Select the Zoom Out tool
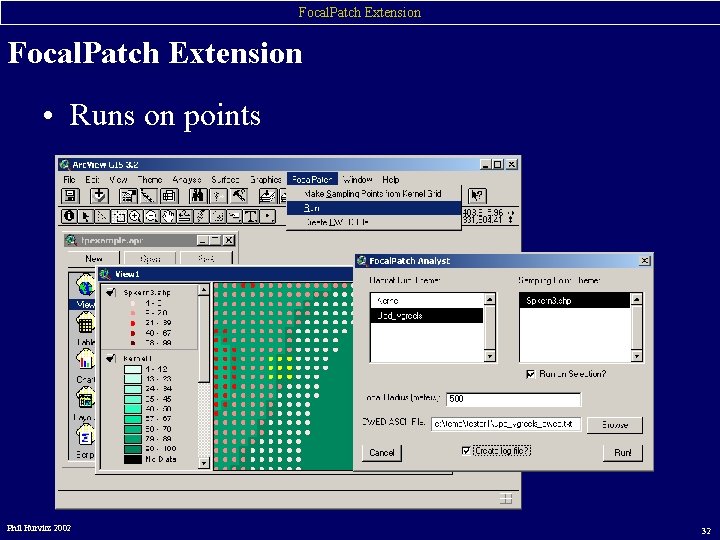The height and width of the screenshot is (540, 720). (x=152, y=216)
